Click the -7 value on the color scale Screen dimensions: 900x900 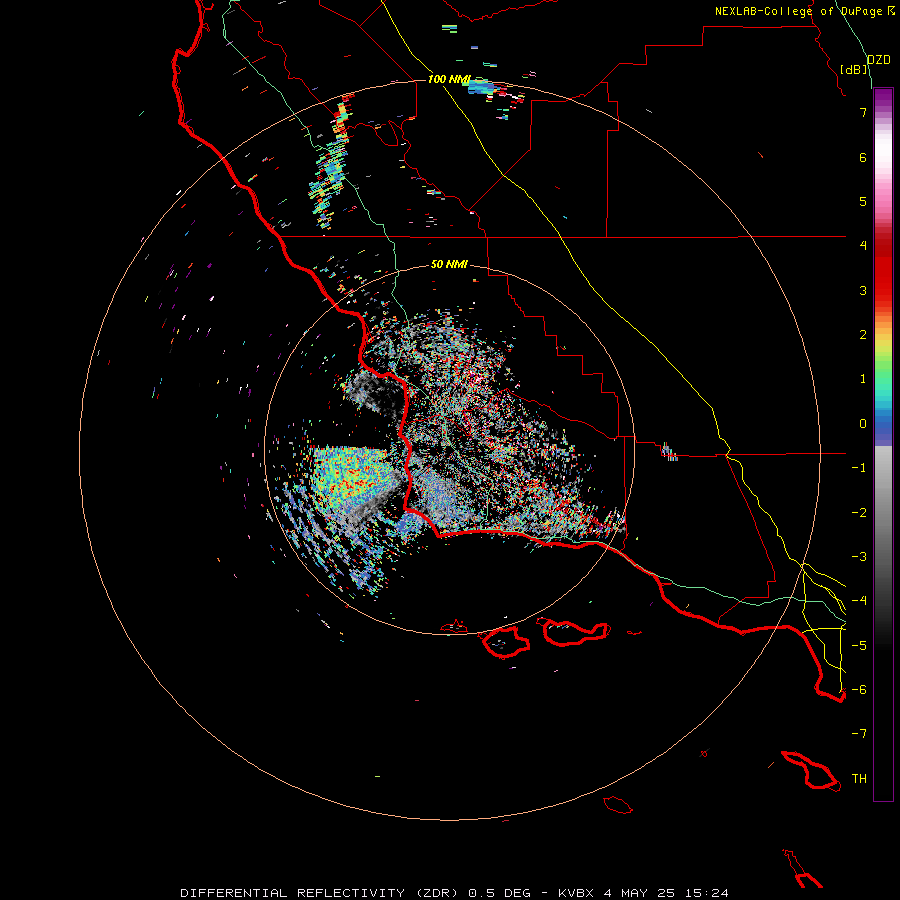tap(859, 734)
